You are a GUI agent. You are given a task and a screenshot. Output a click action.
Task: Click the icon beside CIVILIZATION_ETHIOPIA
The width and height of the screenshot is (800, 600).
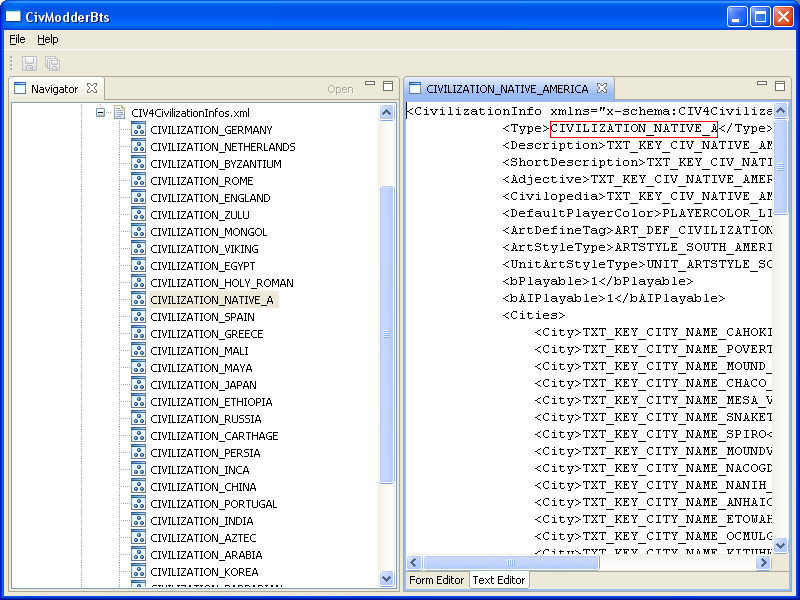click(138, 402)
